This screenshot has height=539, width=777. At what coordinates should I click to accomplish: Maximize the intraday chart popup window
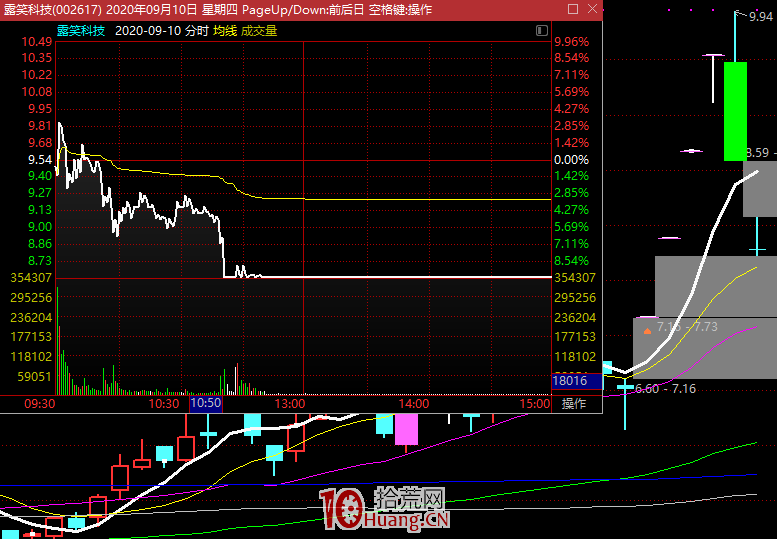click(x=572, y=10)
